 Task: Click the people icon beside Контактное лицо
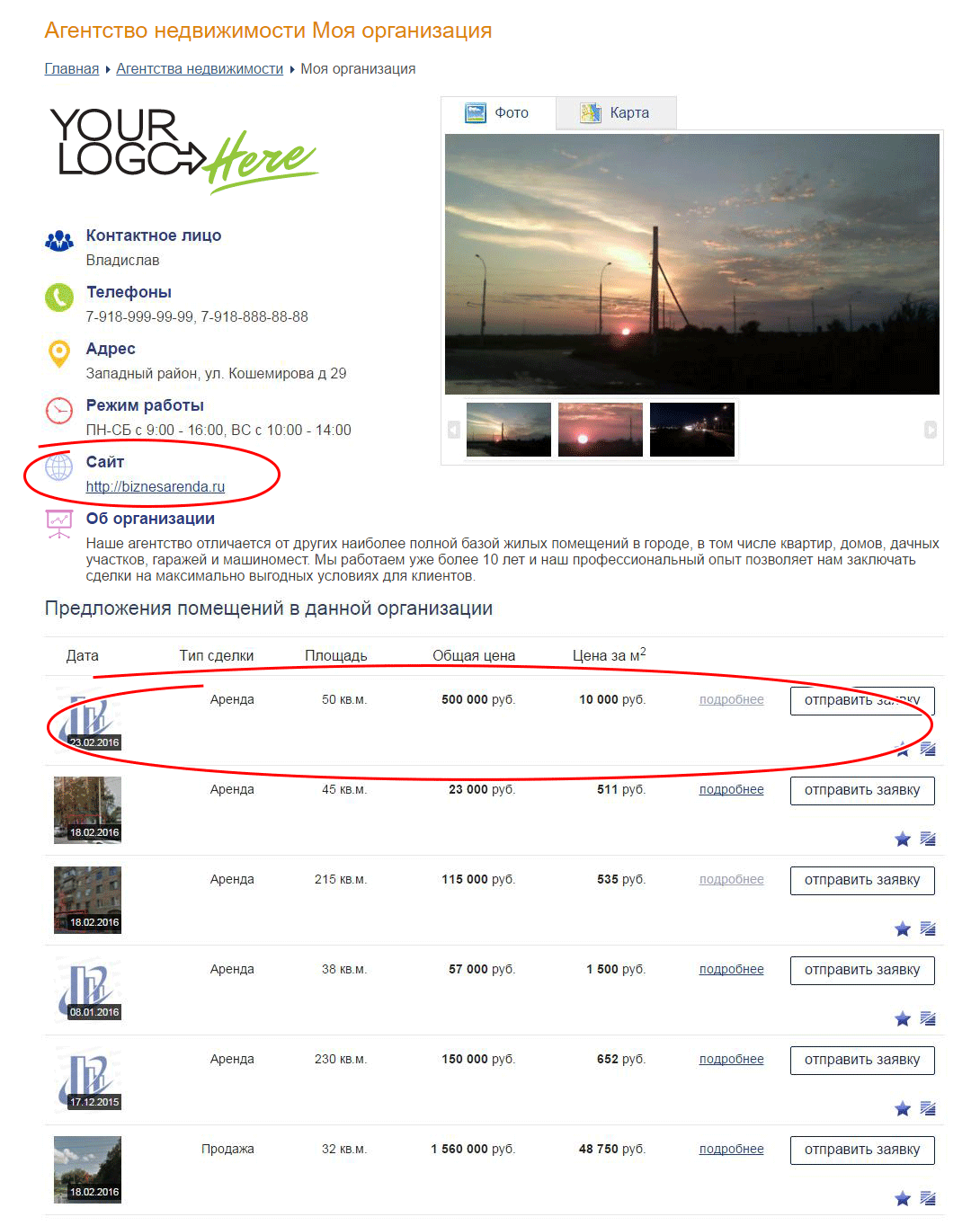click(59, 241)
